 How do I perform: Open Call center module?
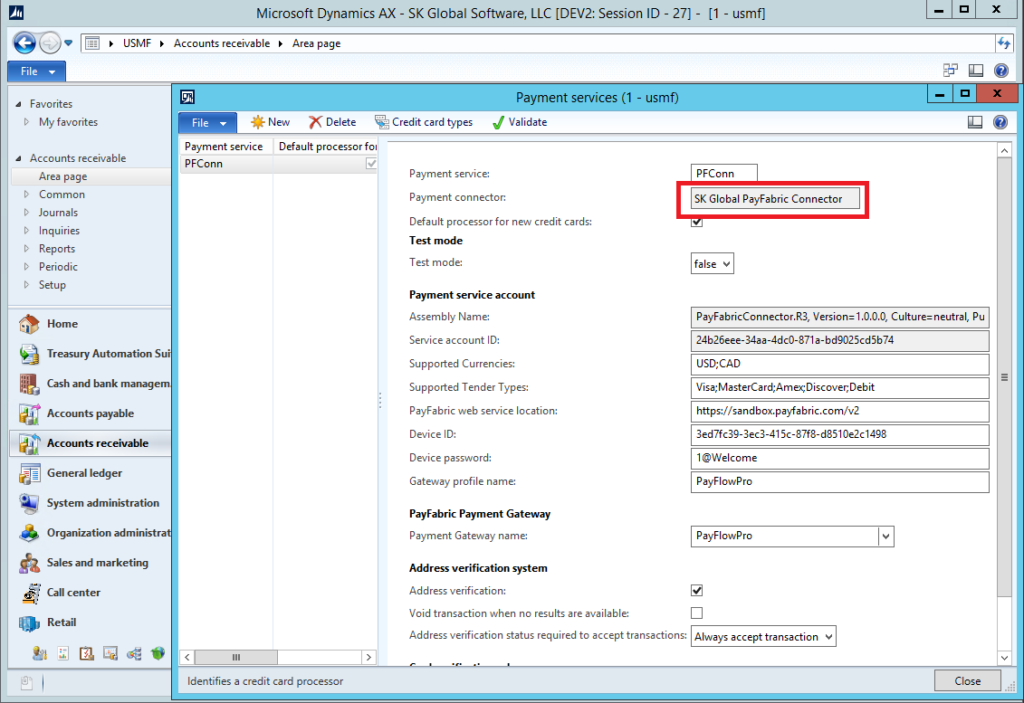tap(90, 593)
